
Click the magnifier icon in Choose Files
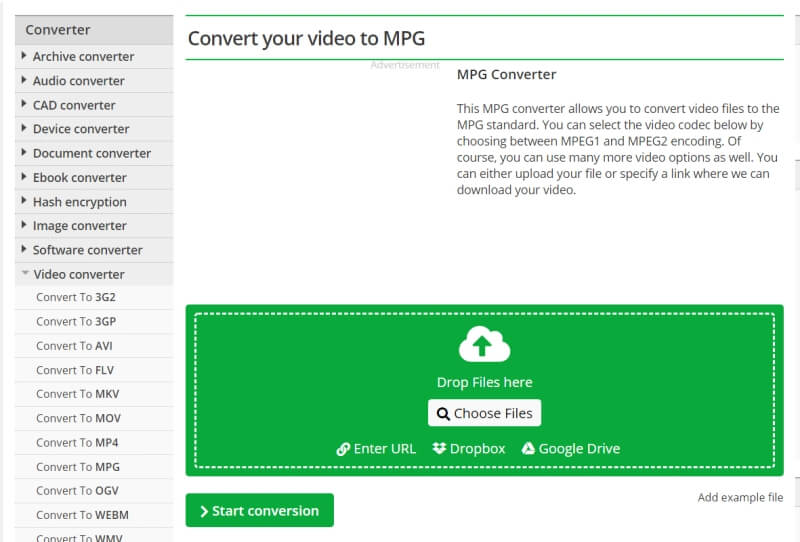click(x=443, y=414)
